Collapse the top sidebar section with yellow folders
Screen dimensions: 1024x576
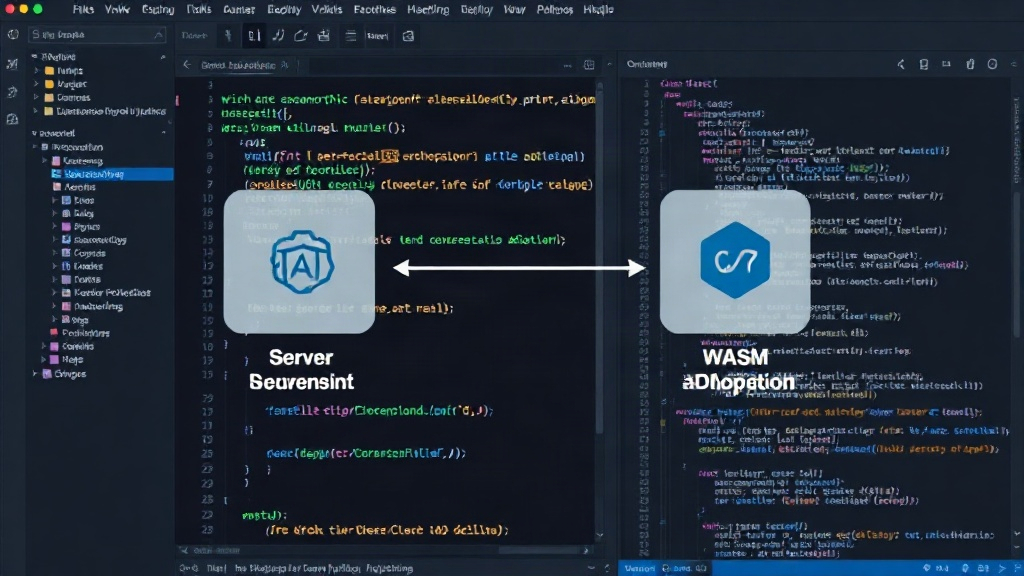coord(34,57)
